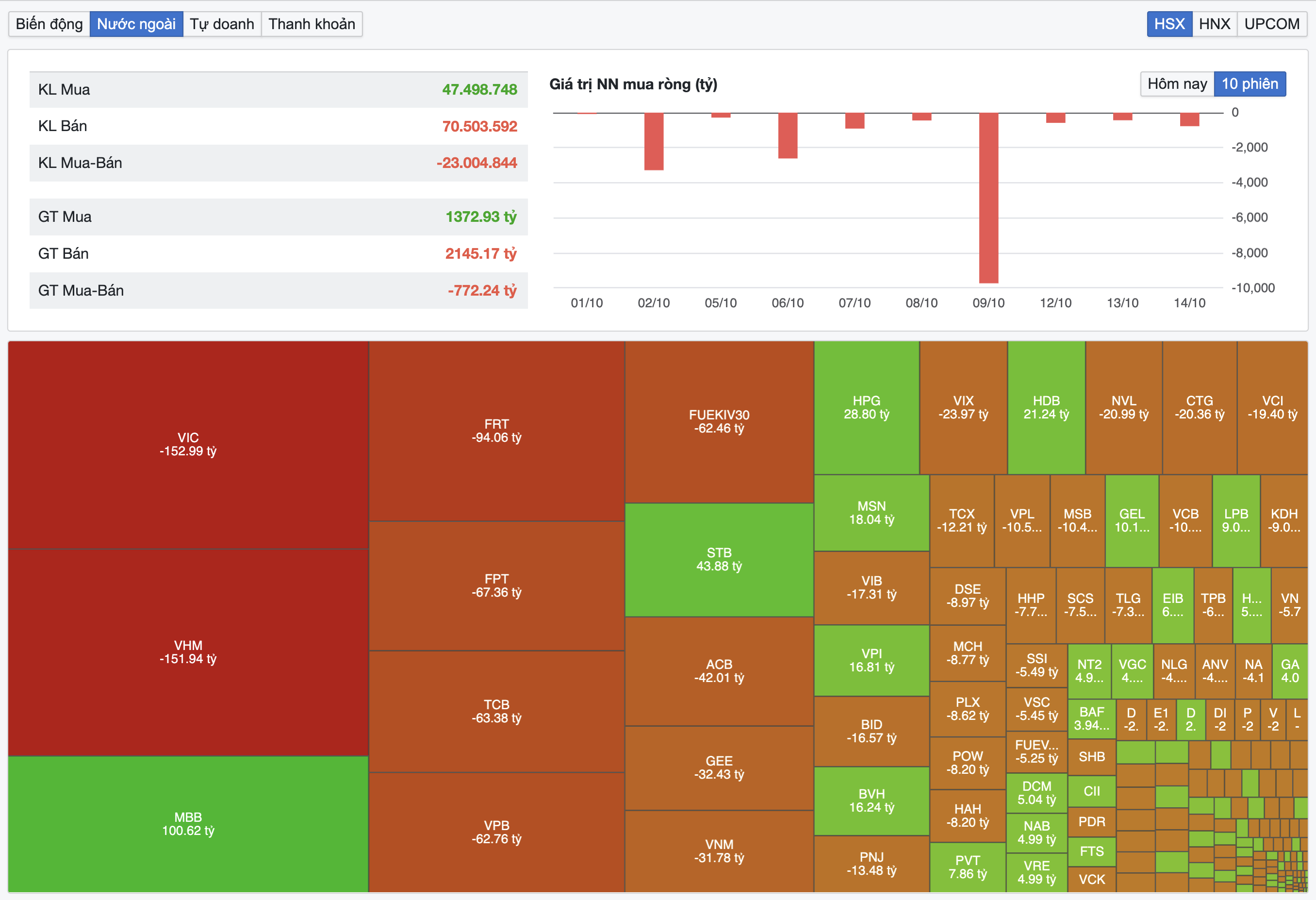Viewport: 1316px width, 900px height.
Task: Click the PNJ -13.48 tỷ tile
Action: pyautogui.click(x=872, y=864)
